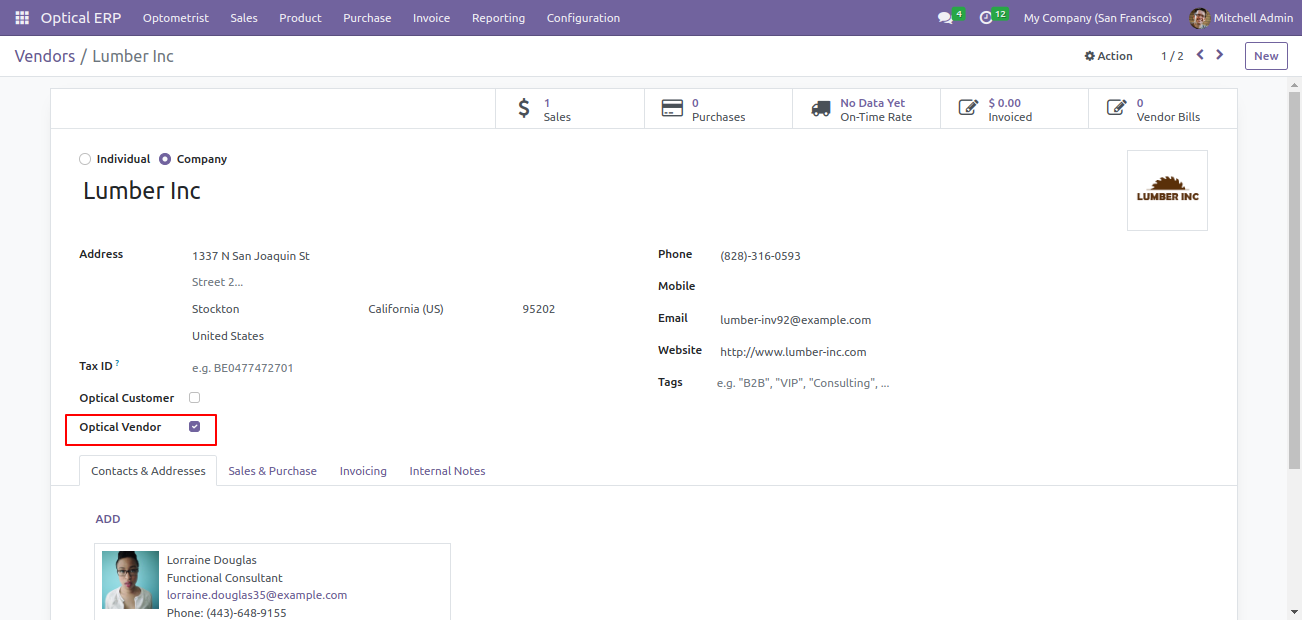Open the Configuration menu
This screenshot has height=620, width=1302.
(583, 18)
